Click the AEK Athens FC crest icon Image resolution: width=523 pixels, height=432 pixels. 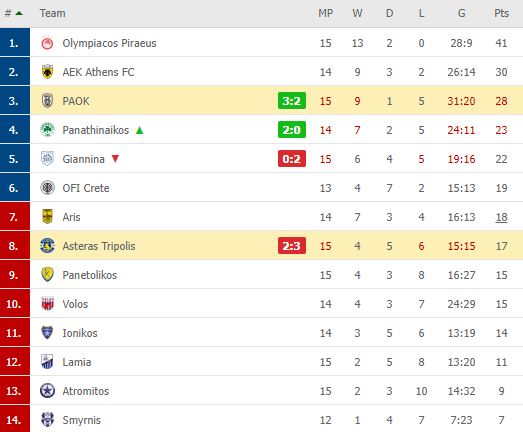pos(47,72)
